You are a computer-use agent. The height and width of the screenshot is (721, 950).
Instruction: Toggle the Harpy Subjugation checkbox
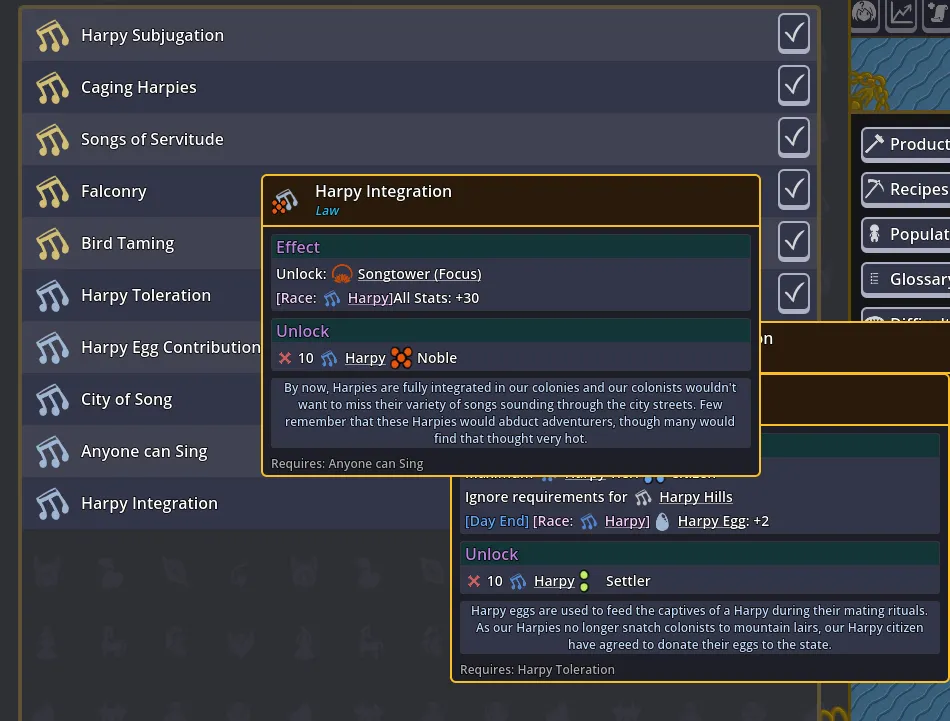click(x=794, y=33)
